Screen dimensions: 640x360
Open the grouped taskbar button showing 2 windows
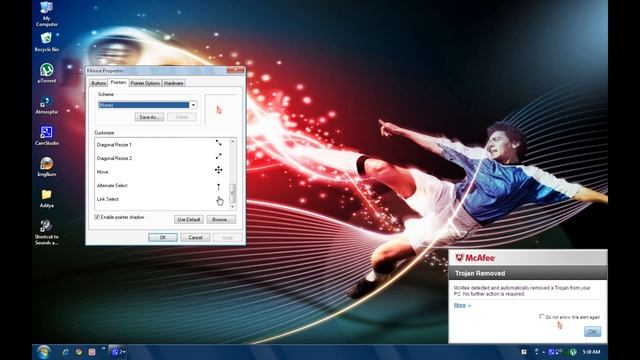coord(118,352)
